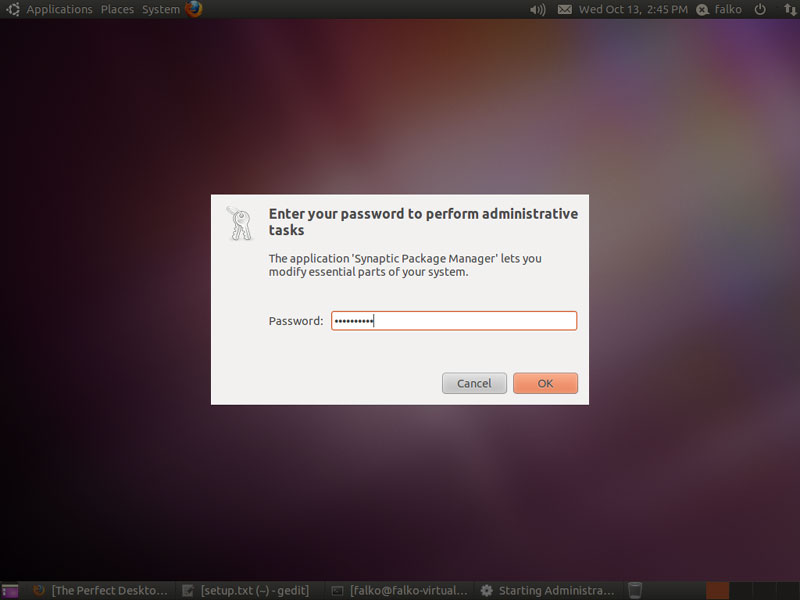The height and width of the screenshot is (600, 800).
Task: Click the network connection arrows icon
Action: pyautogui.click(x=790, y=9)
